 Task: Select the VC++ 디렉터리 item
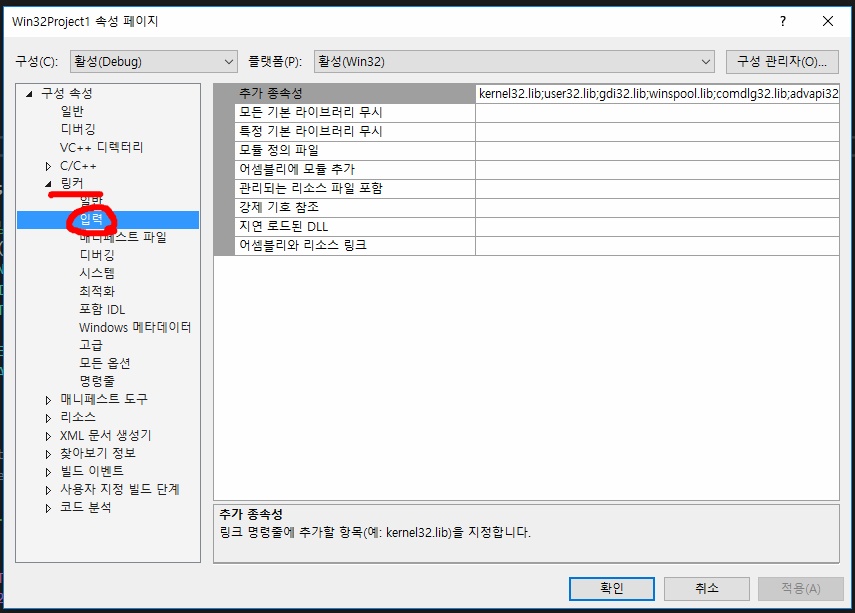coord(101,147)
